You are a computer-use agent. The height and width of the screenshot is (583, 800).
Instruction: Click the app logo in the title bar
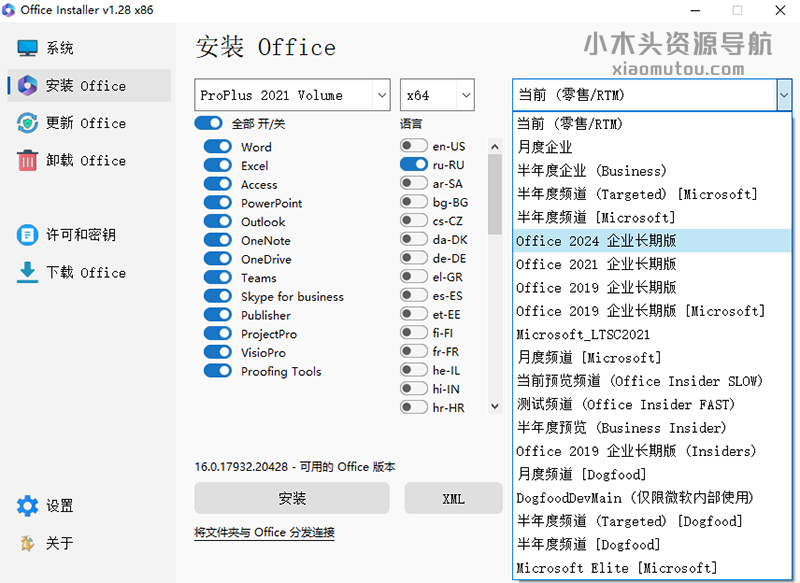pos(9,10)
